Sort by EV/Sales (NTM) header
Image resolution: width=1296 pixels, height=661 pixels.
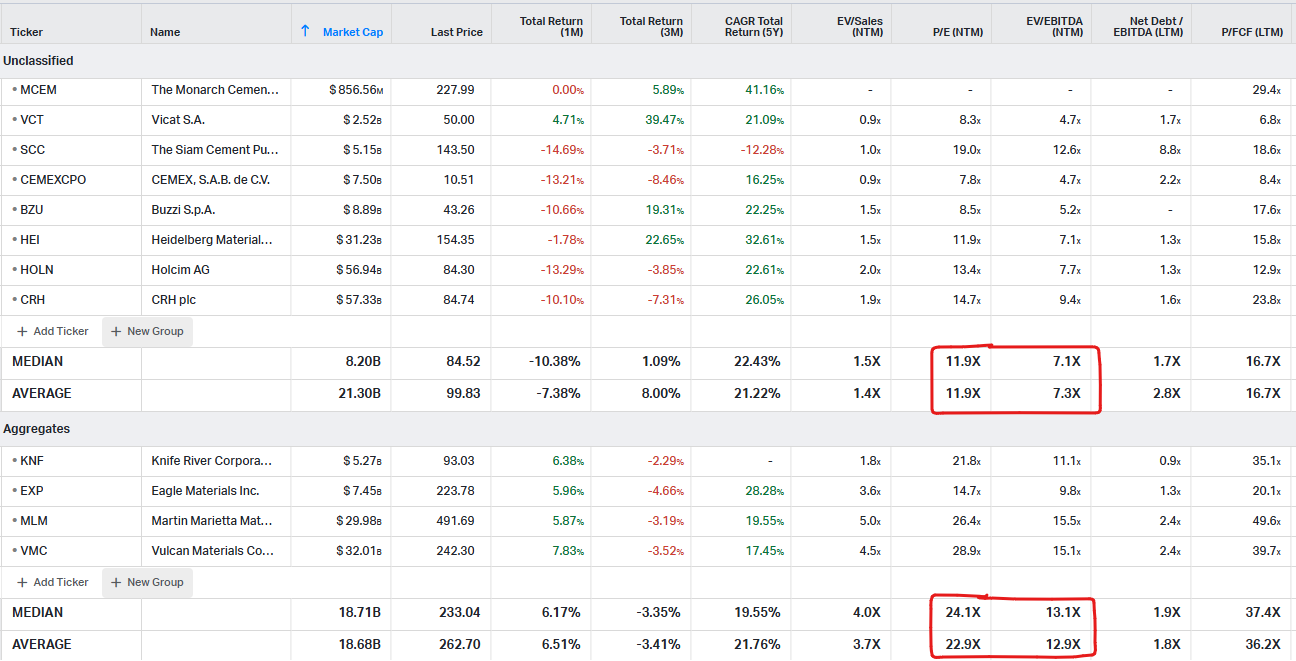click(860, 26)
